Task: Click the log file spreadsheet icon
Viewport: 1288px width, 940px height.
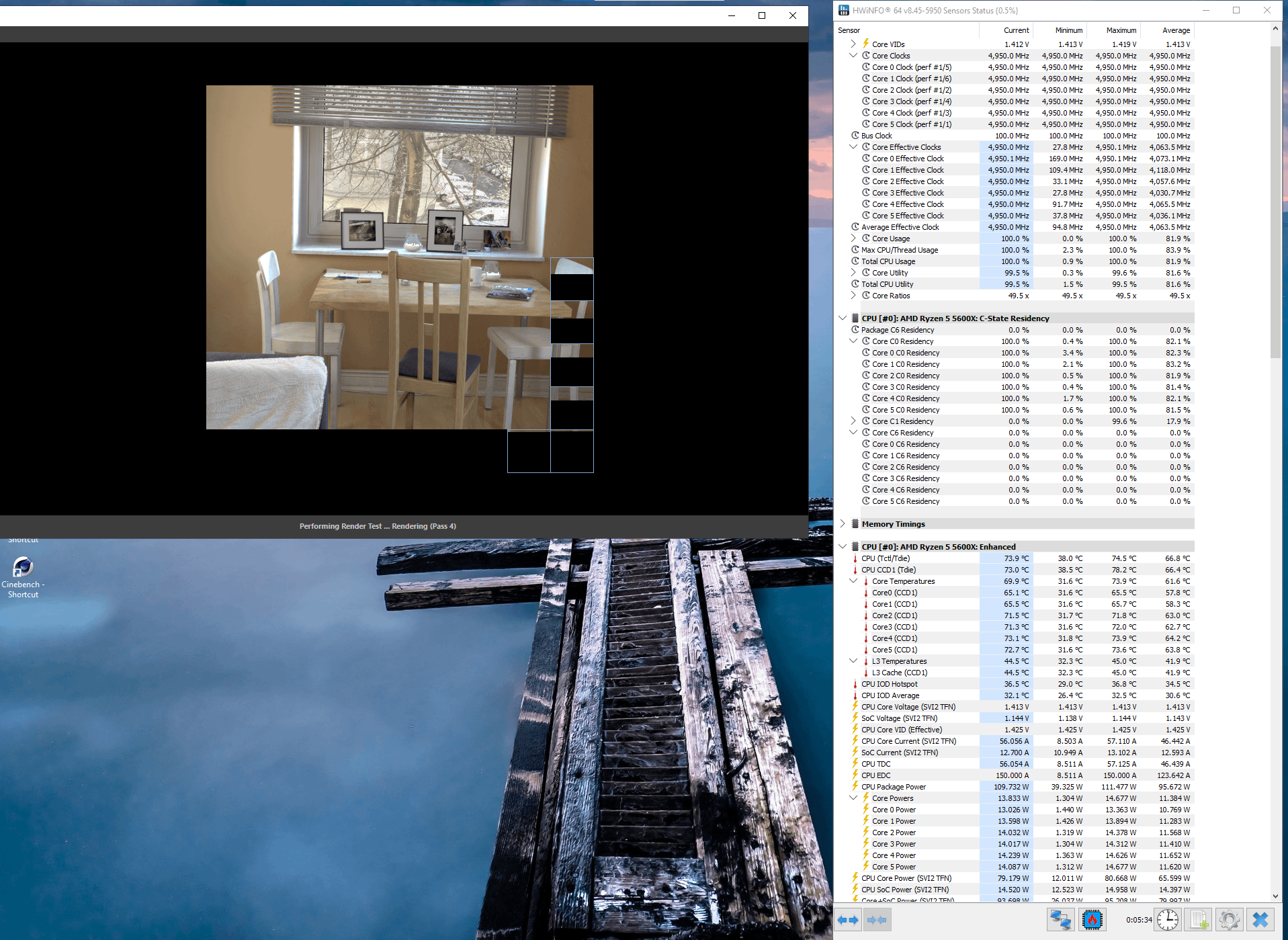Action: pyautogui.click(x=1199, y=920)
